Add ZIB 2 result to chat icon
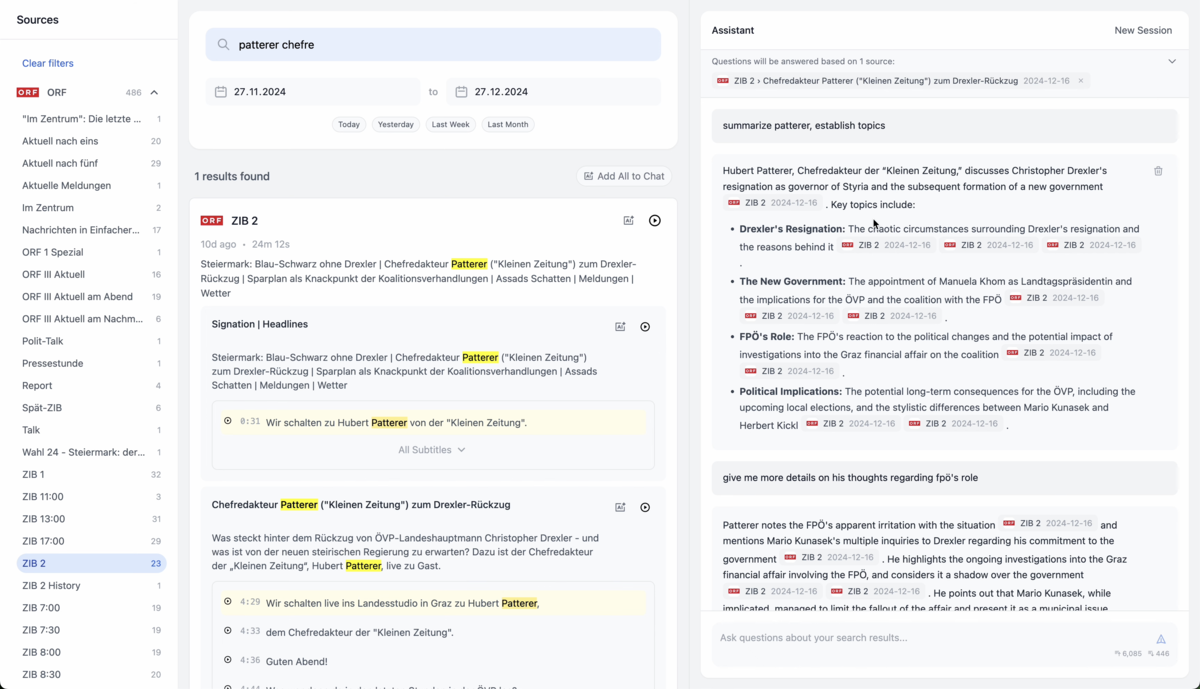This screenshot has height=689, width=1200. [x=629, y=221]
